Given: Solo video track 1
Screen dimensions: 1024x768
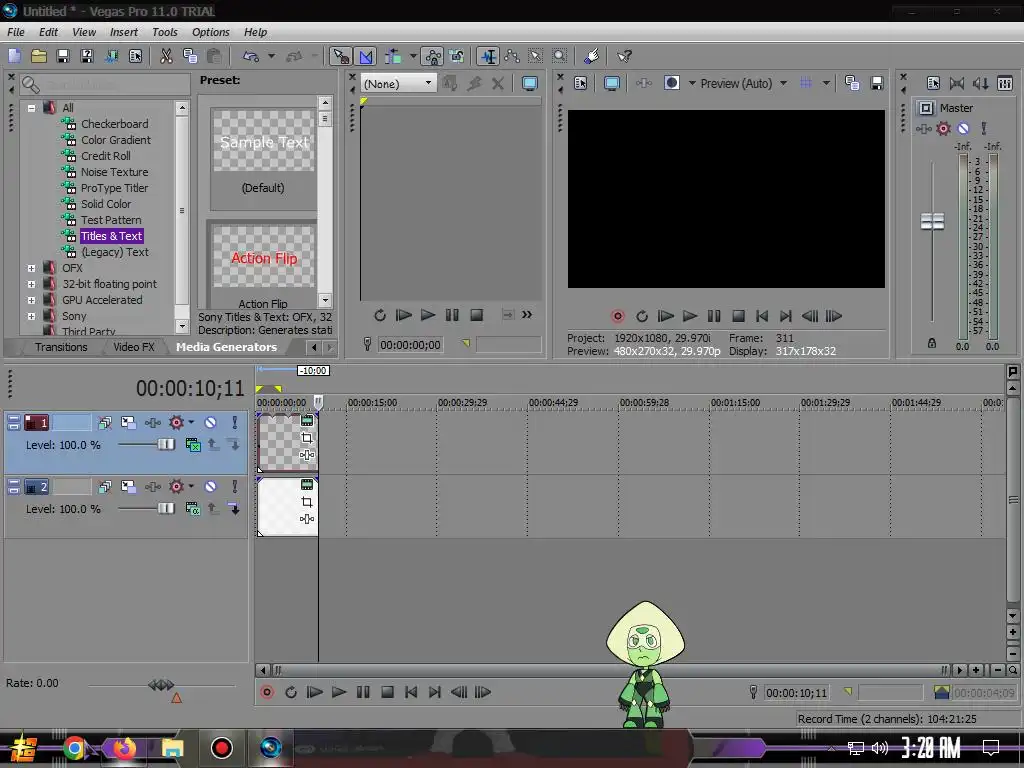Looking at the screenshot, I should pos(234,423).
